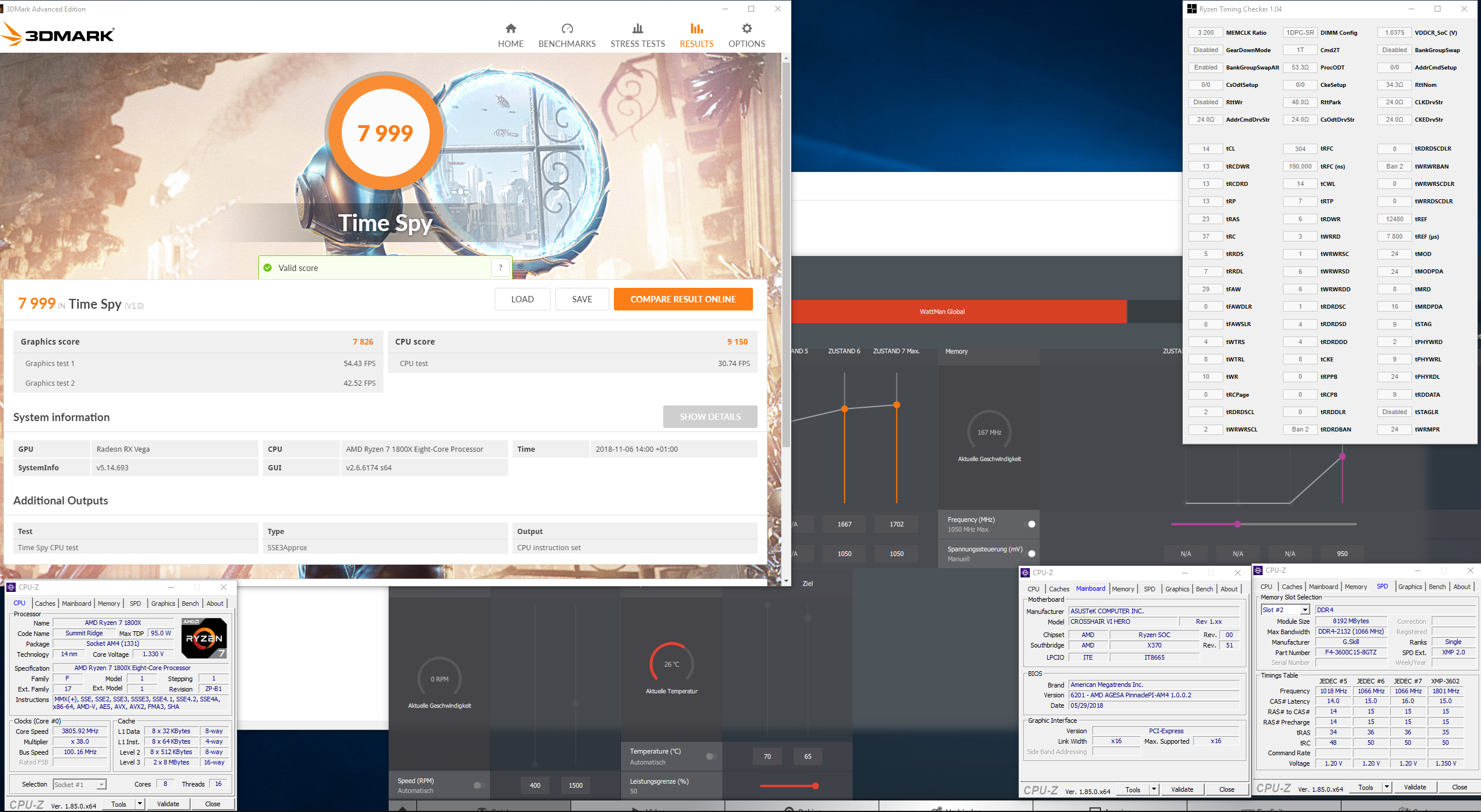Expand the mainboard CPU-Z Tools dropdown arrow
The height and width of the screenshot is (812, 1481).
click(x=1154, y=789)
